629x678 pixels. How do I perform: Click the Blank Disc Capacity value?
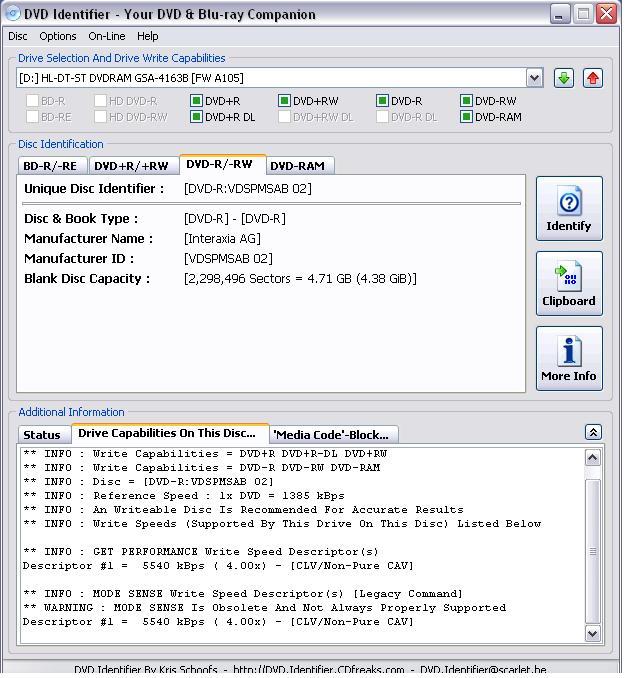click(300, 279)
